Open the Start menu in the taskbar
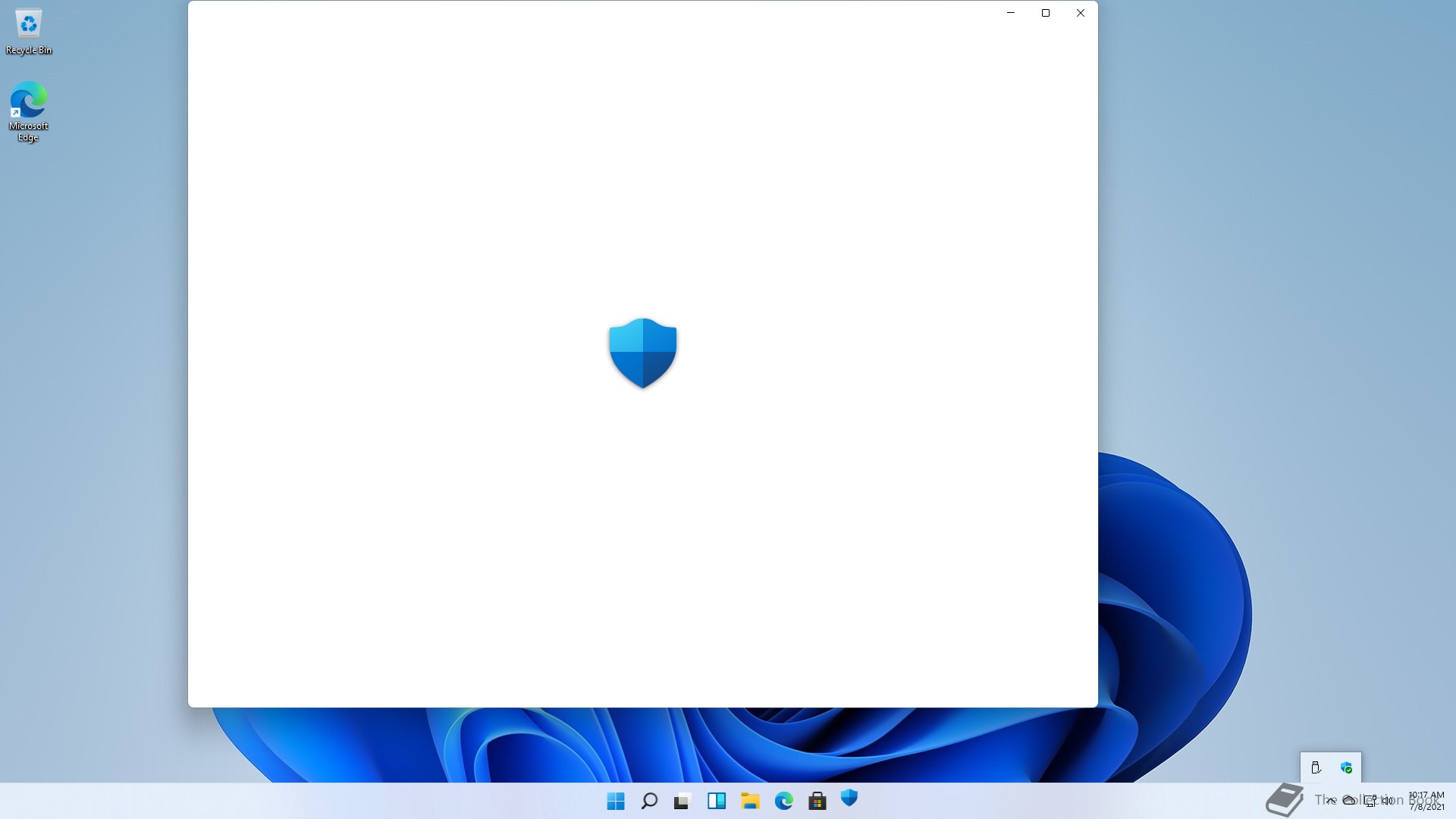The height and width of the screenshot is (819, 1456). point(616,801)
